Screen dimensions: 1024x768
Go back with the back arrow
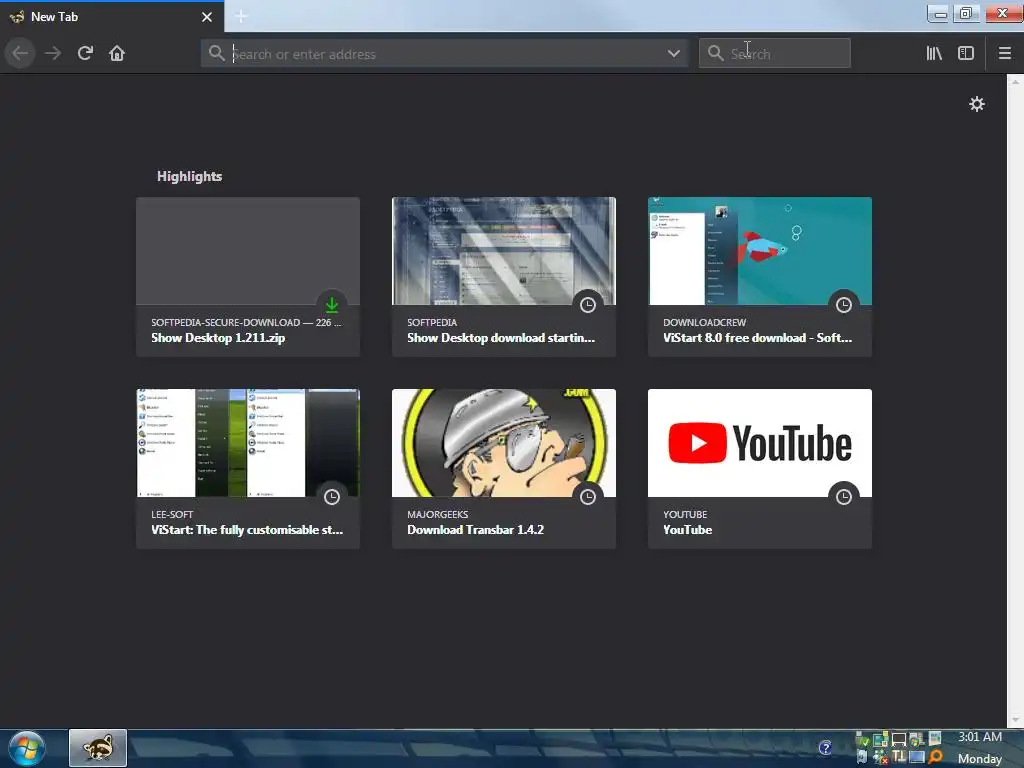click(x=20, y=53)
